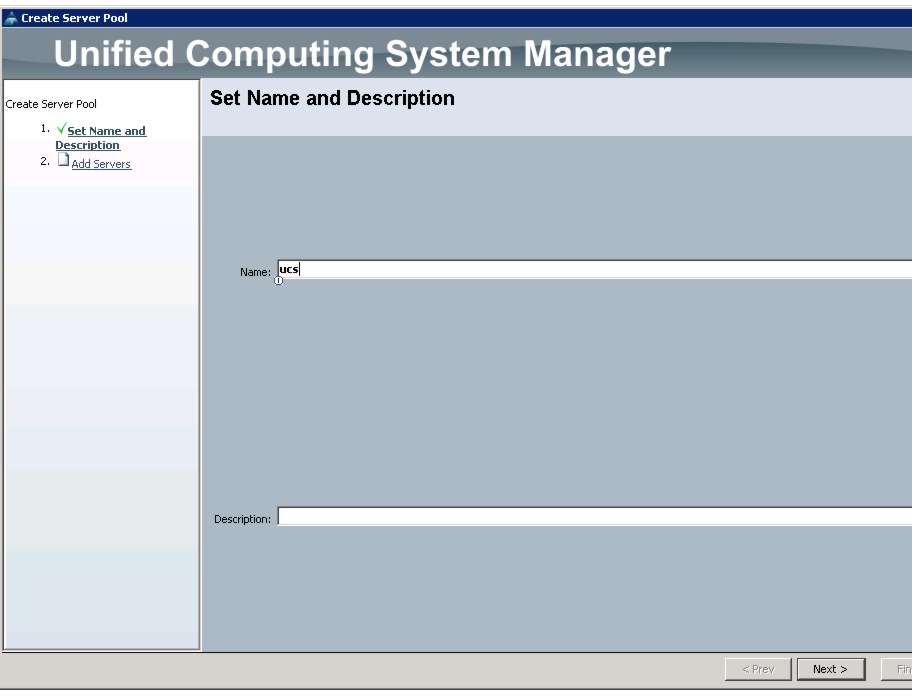Open the Set Name and Description step link

click(x=101, y=138)
